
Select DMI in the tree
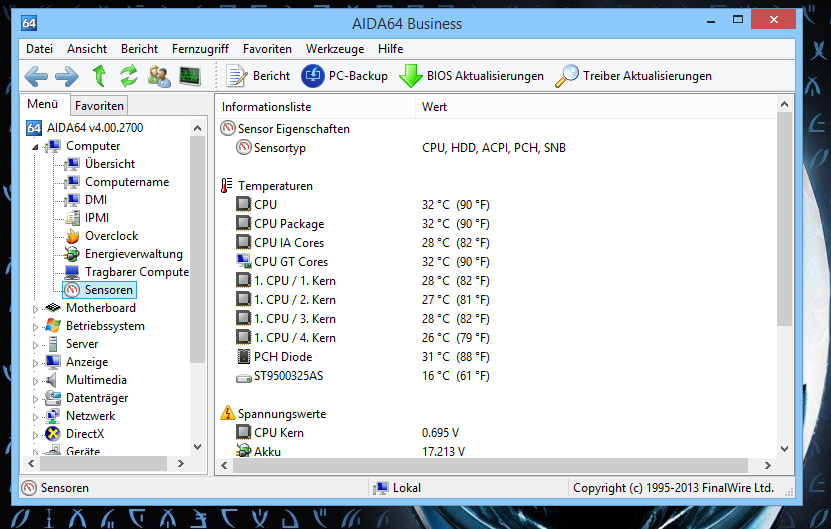tap(96, 200)
